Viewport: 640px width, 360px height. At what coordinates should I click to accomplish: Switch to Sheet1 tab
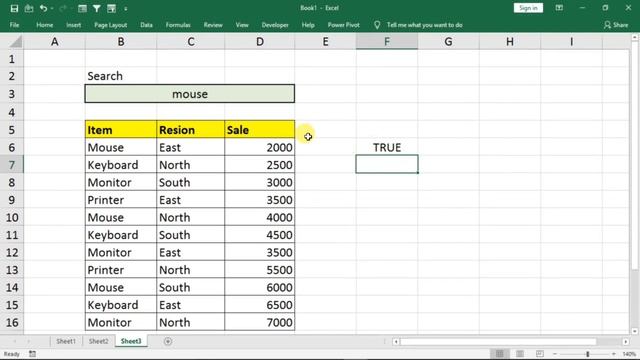tap(66, 341)
